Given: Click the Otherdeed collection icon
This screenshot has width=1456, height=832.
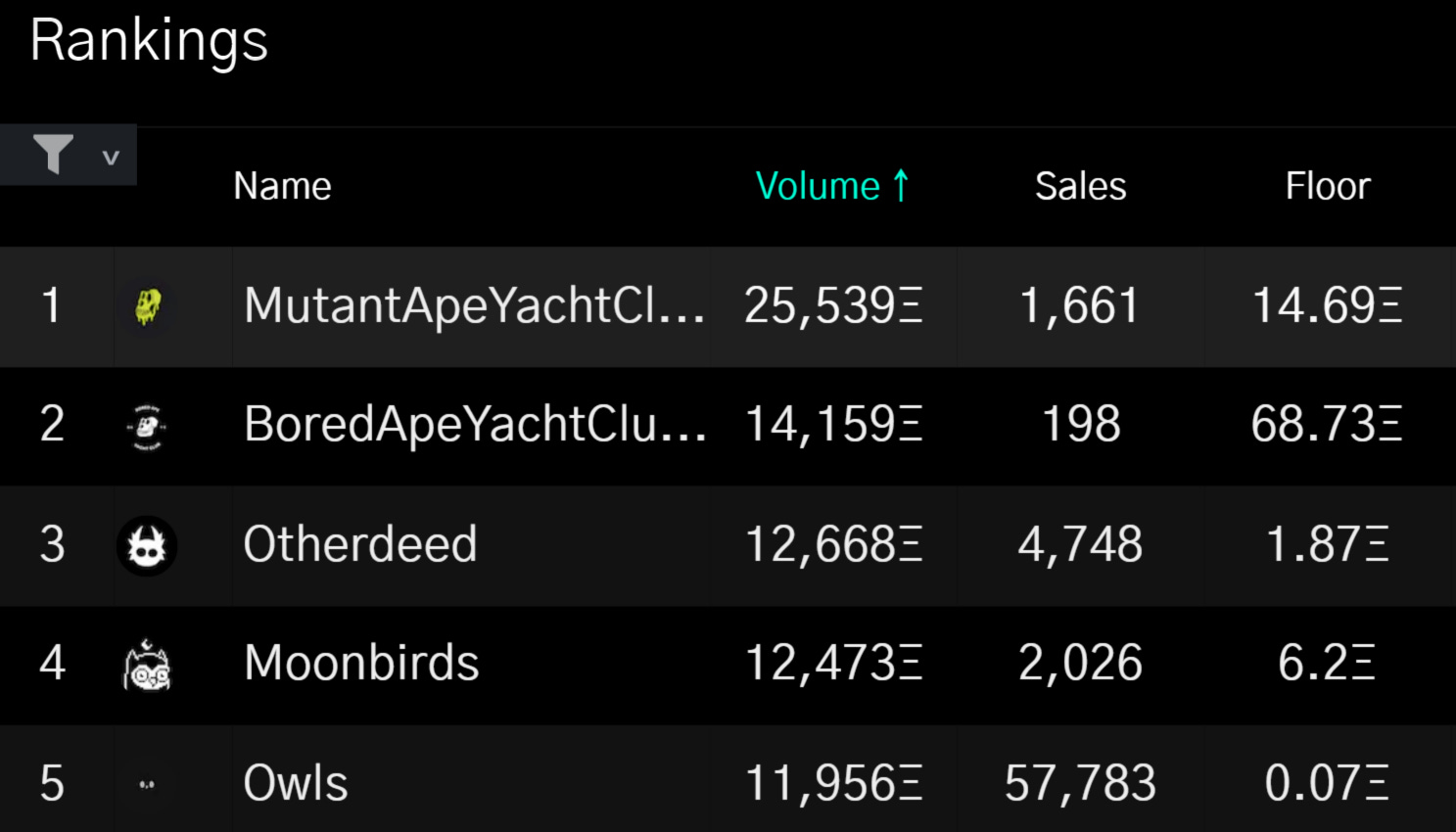Looking at the screenshot, I should 147,546.
